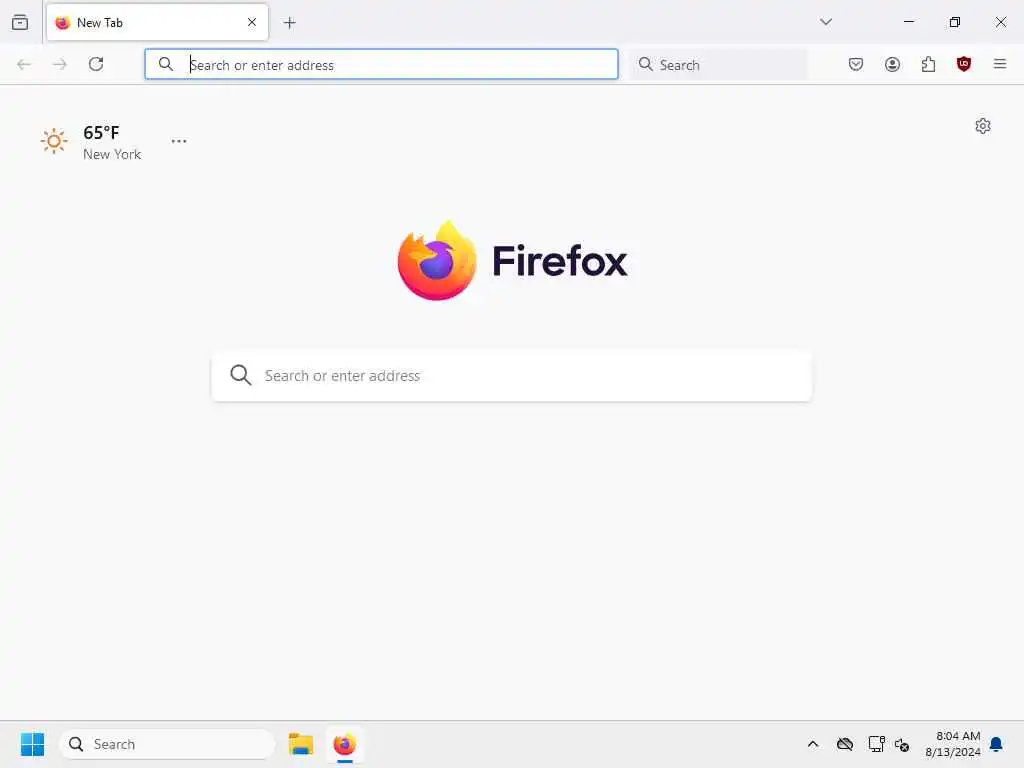Go back one page arrow
Image resolution: width=1024 pixels, height=768 pixels.
(x=24, y=64)
